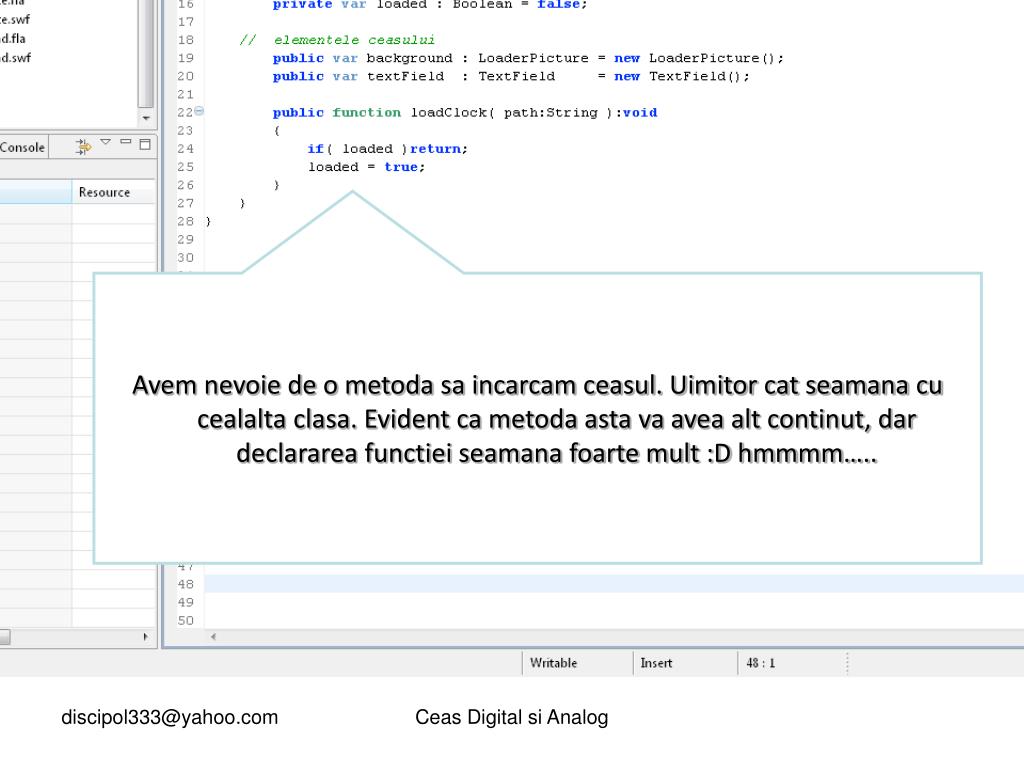
Task: Collapse the loadClock function fold marker
Action: coord(199,111)
